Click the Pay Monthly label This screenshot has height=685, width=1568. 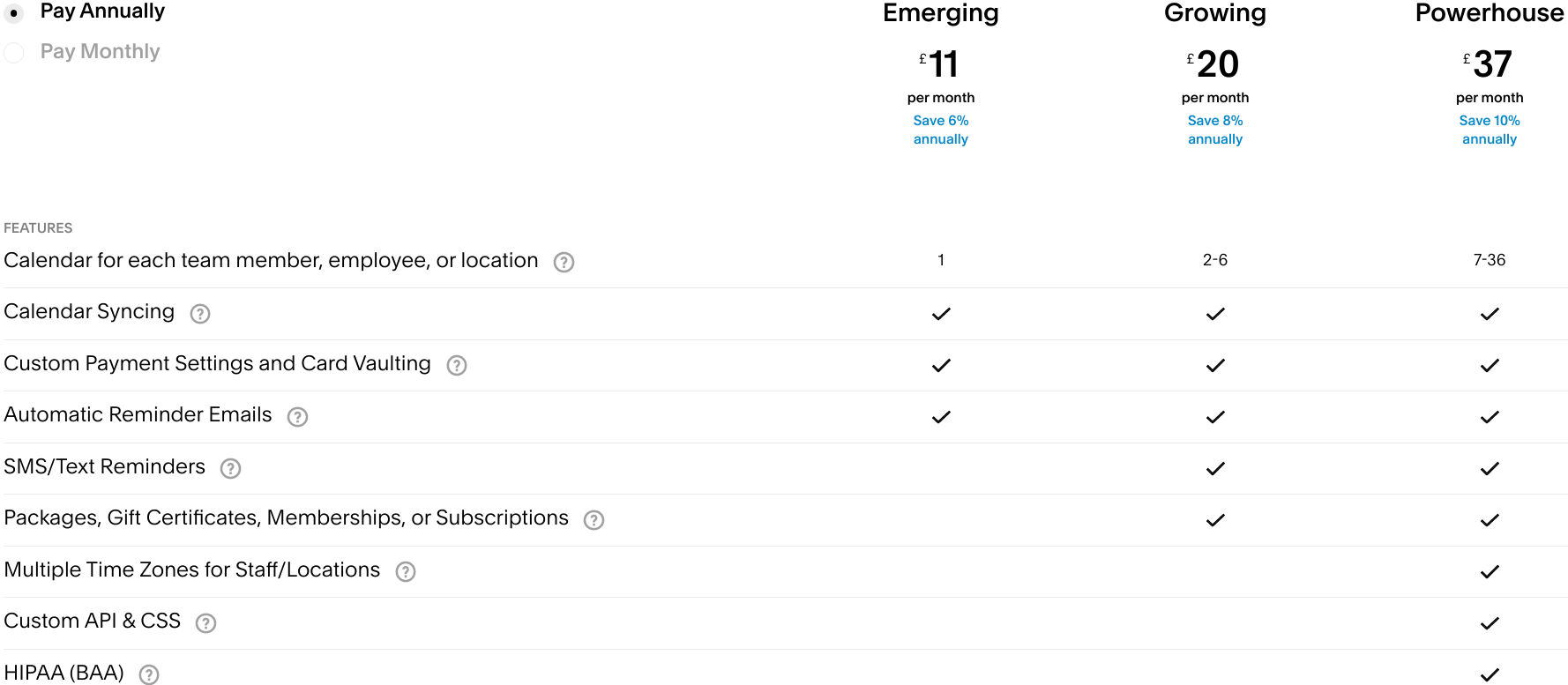coord(100,51)
